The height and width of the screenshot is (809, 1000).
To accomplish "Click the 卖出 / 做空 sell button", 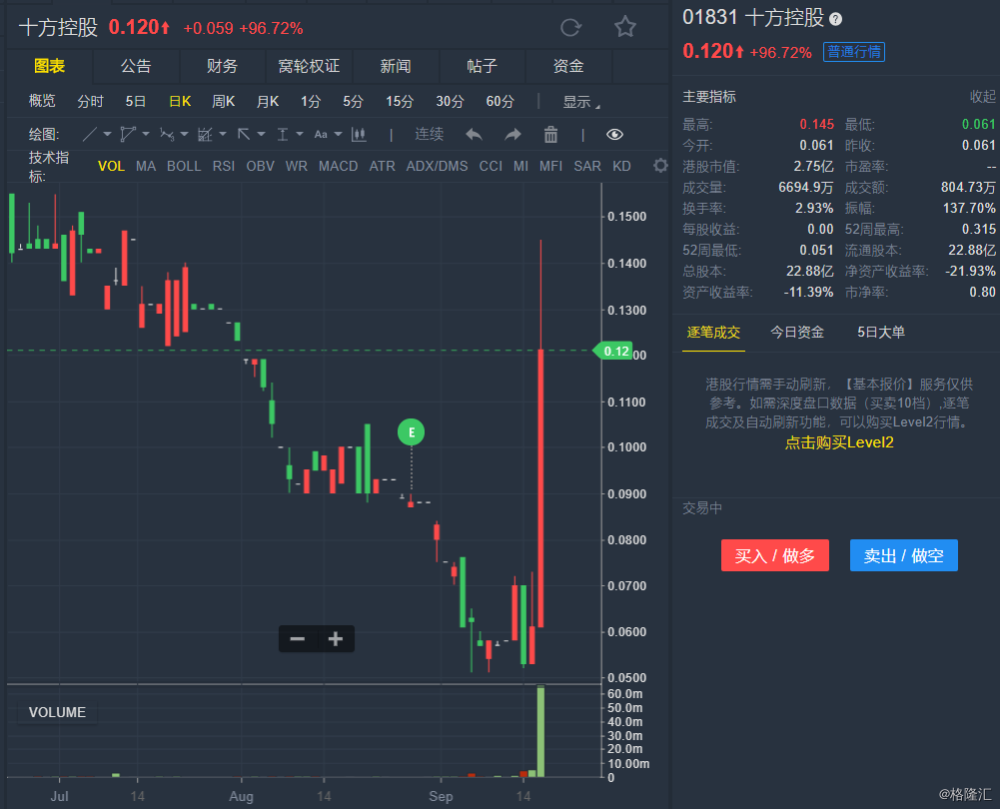I will pos(904,555).
